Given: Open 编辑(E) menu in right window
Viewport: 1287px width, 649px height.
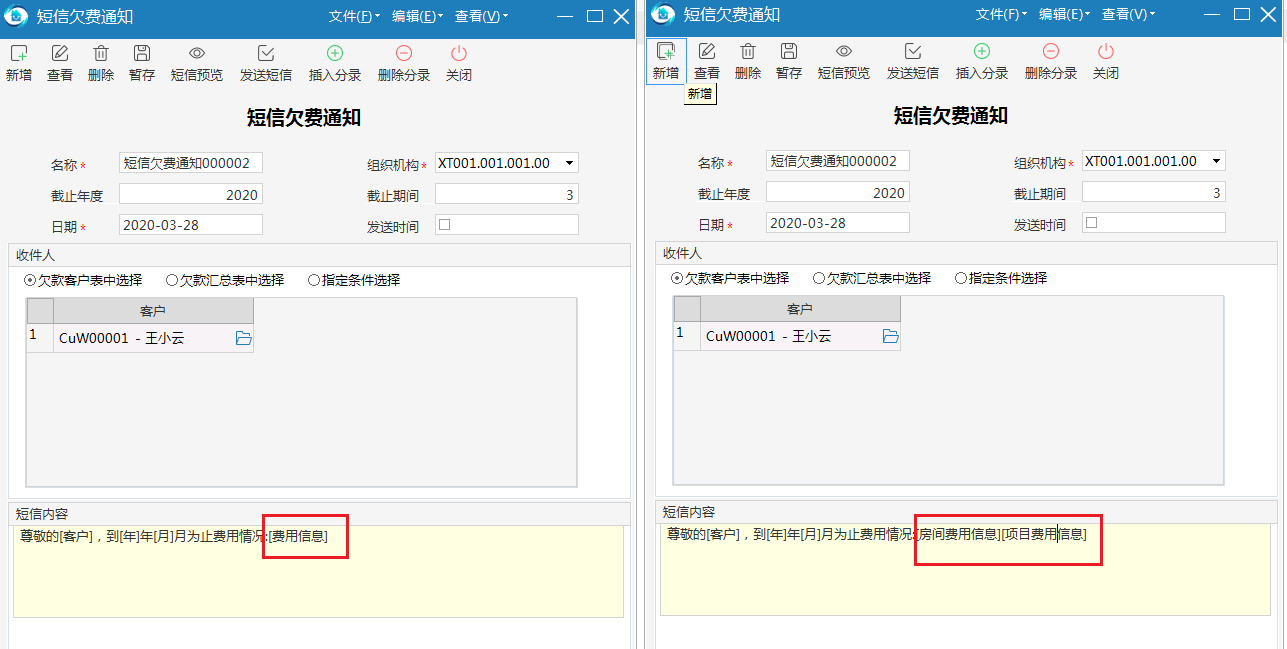Looking at the screenshot, I should pos(1065,14).
